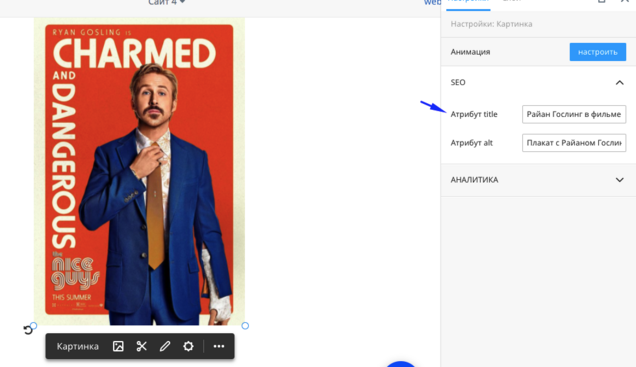
Task: Click the Атрибут alt label
Action: pos(471,143)
